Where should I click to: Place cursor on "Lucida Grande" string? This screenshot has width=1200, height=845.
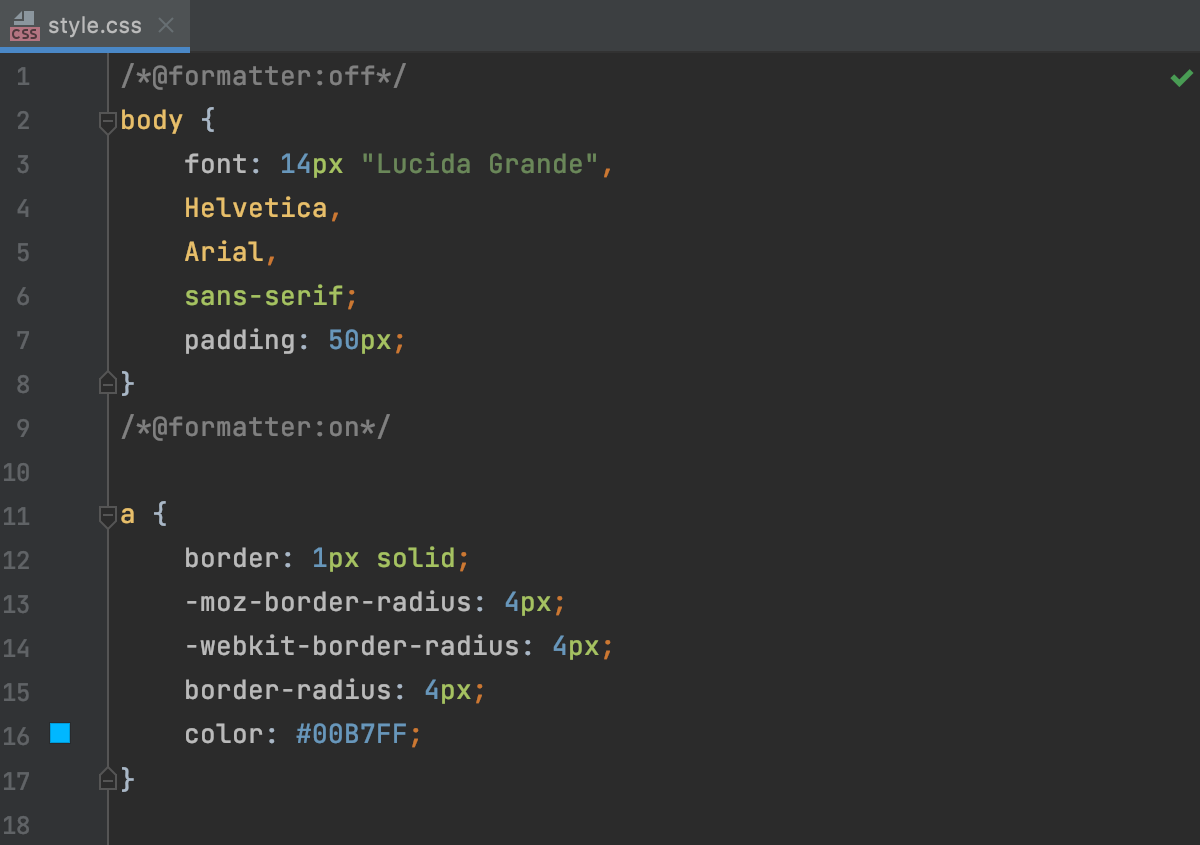[x=480, y=164]
